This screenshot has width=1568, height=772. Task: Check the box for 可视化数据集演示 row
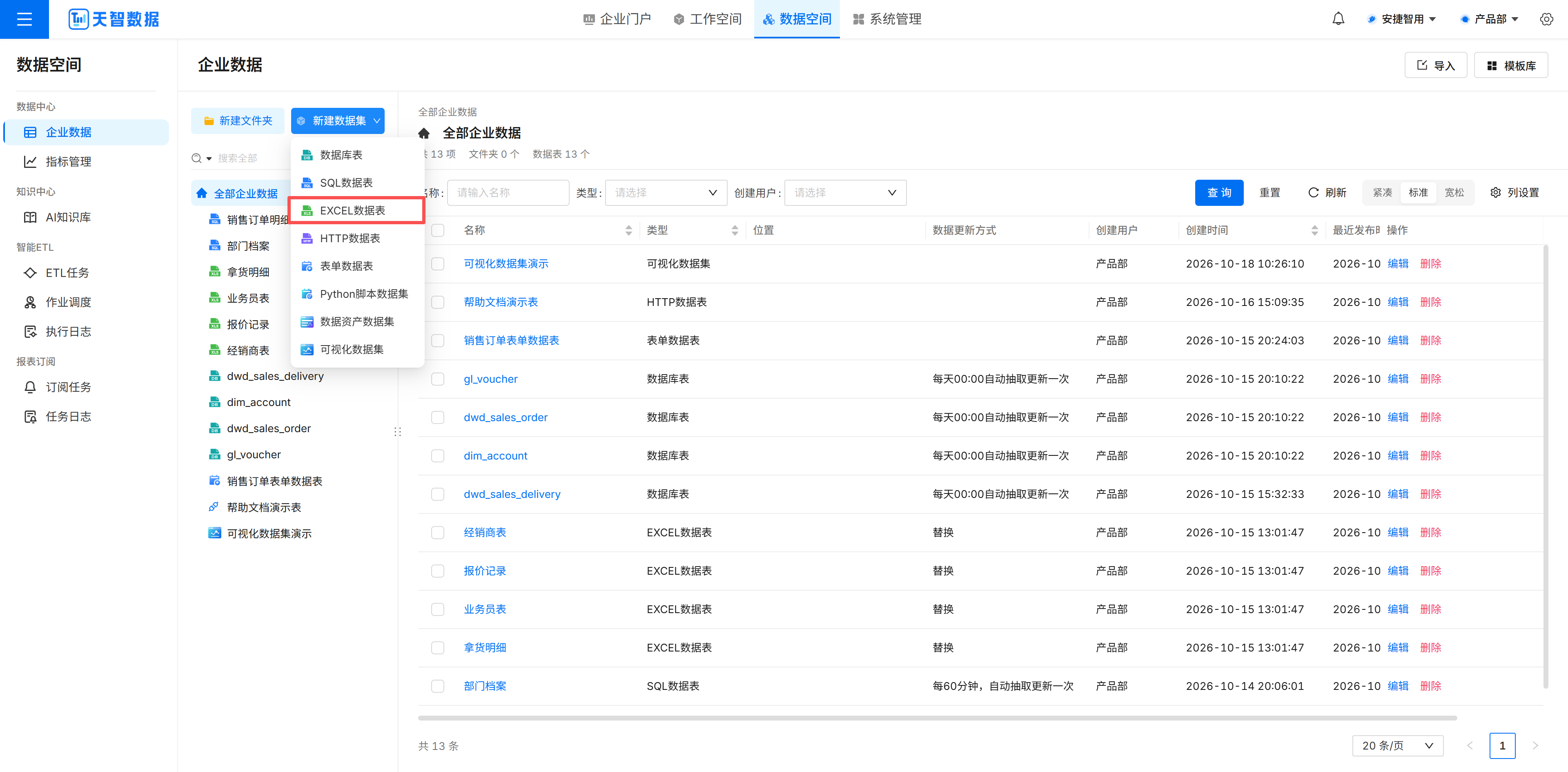click(438, 263)
